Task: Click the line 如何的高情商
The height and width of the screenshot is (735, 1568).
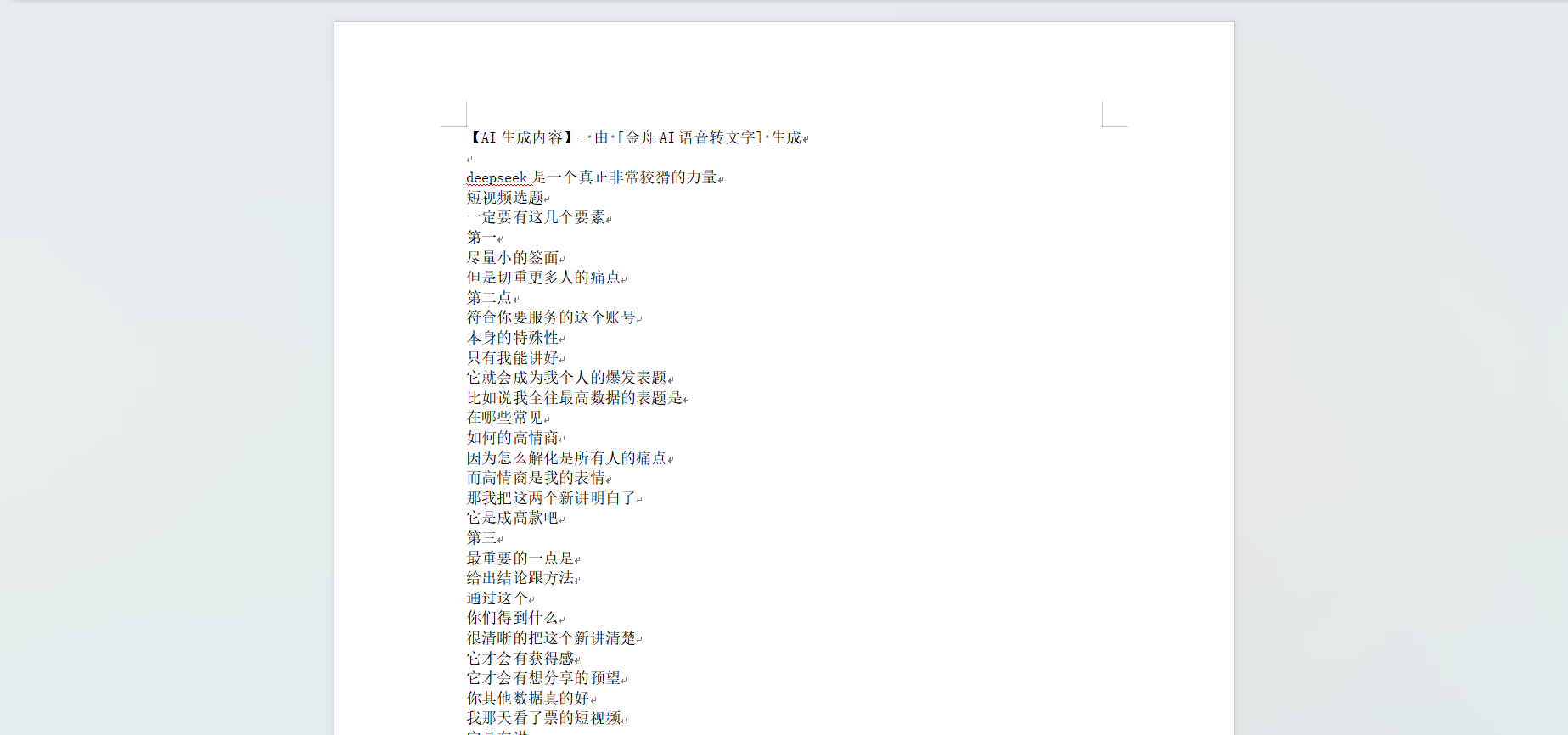Action: [x=513, y=438]
